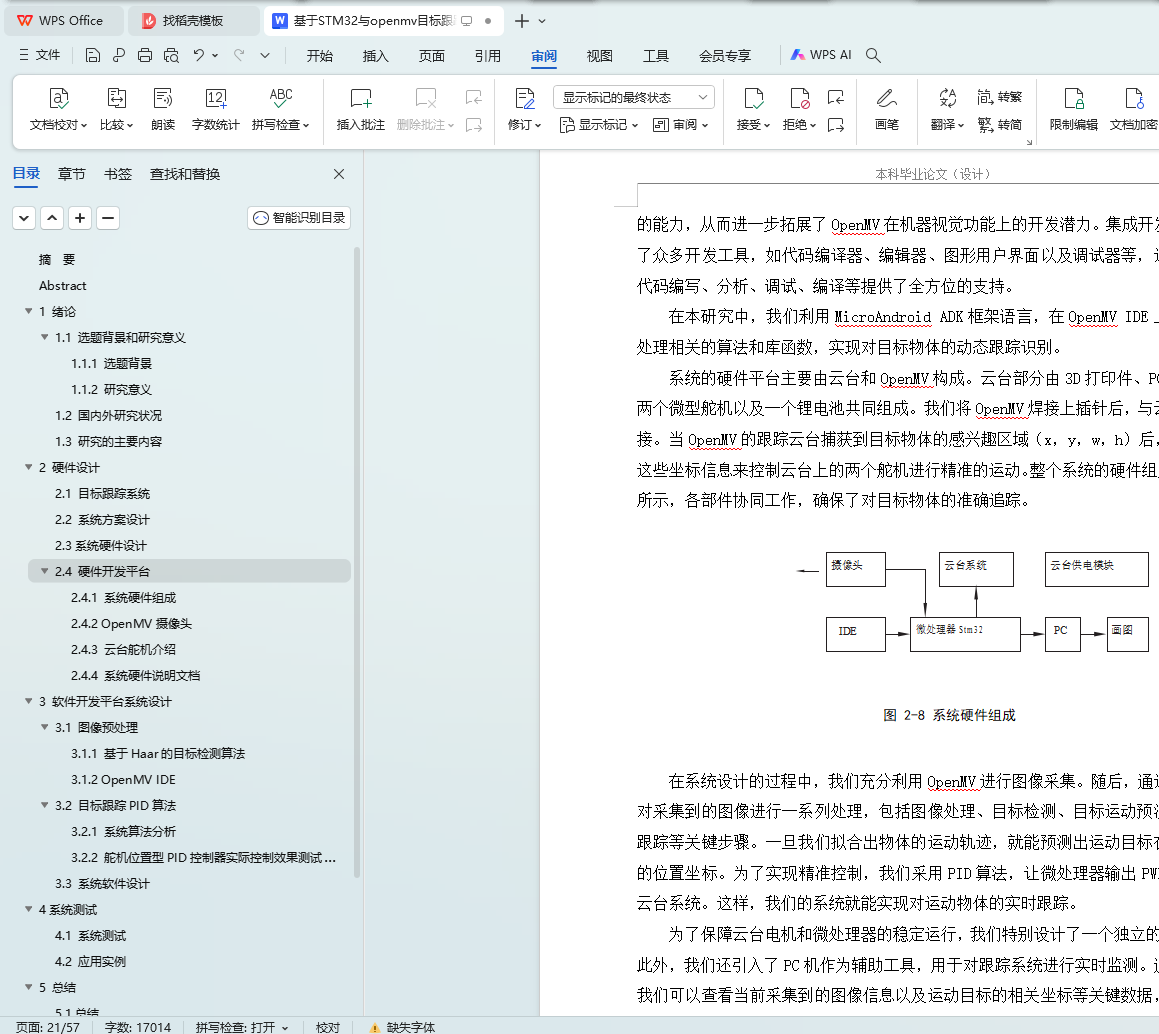Click 字数: 17014 word count status
Viewport: 1159px width, 1034px height.
tap(137, 1027)
